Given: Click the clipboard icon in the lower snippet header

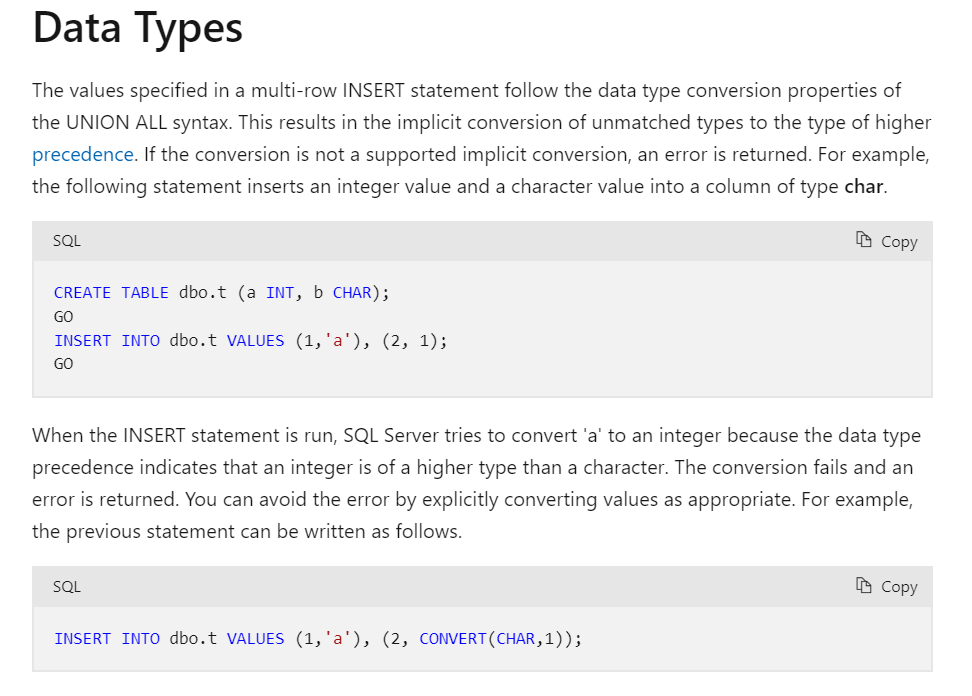Looking at the screenshot, I should [864, 587].
